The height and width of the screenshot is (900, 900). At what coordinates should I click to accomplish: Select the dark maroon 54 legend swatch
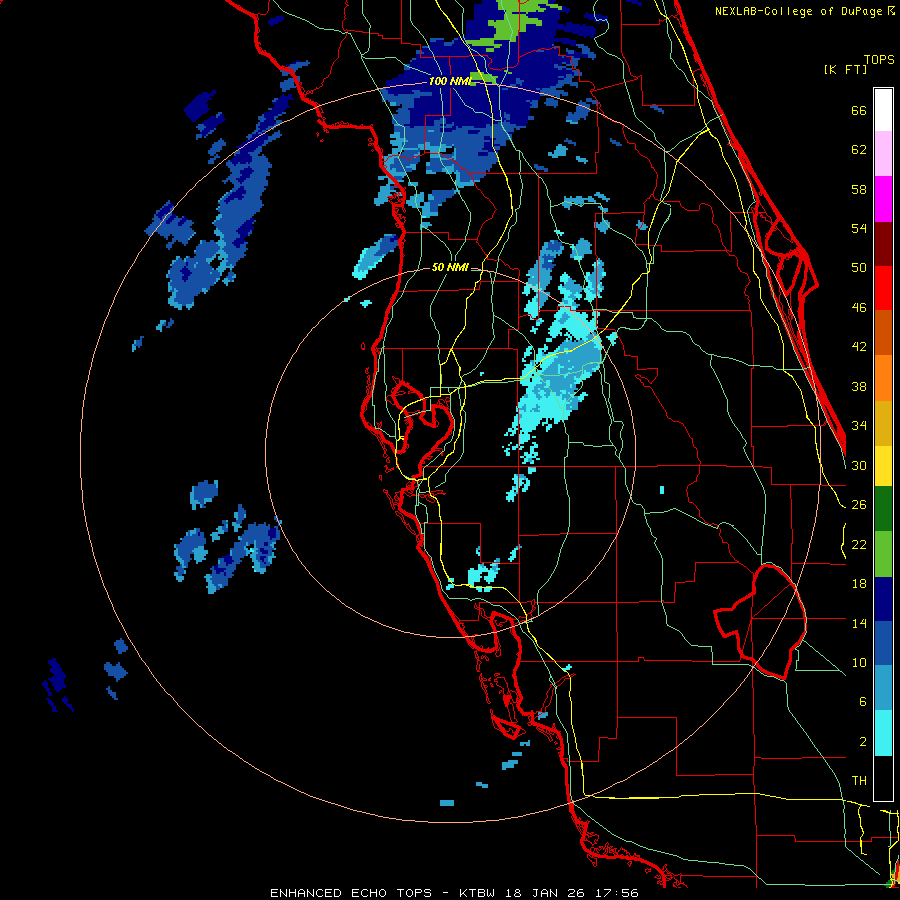click(883, 244)
